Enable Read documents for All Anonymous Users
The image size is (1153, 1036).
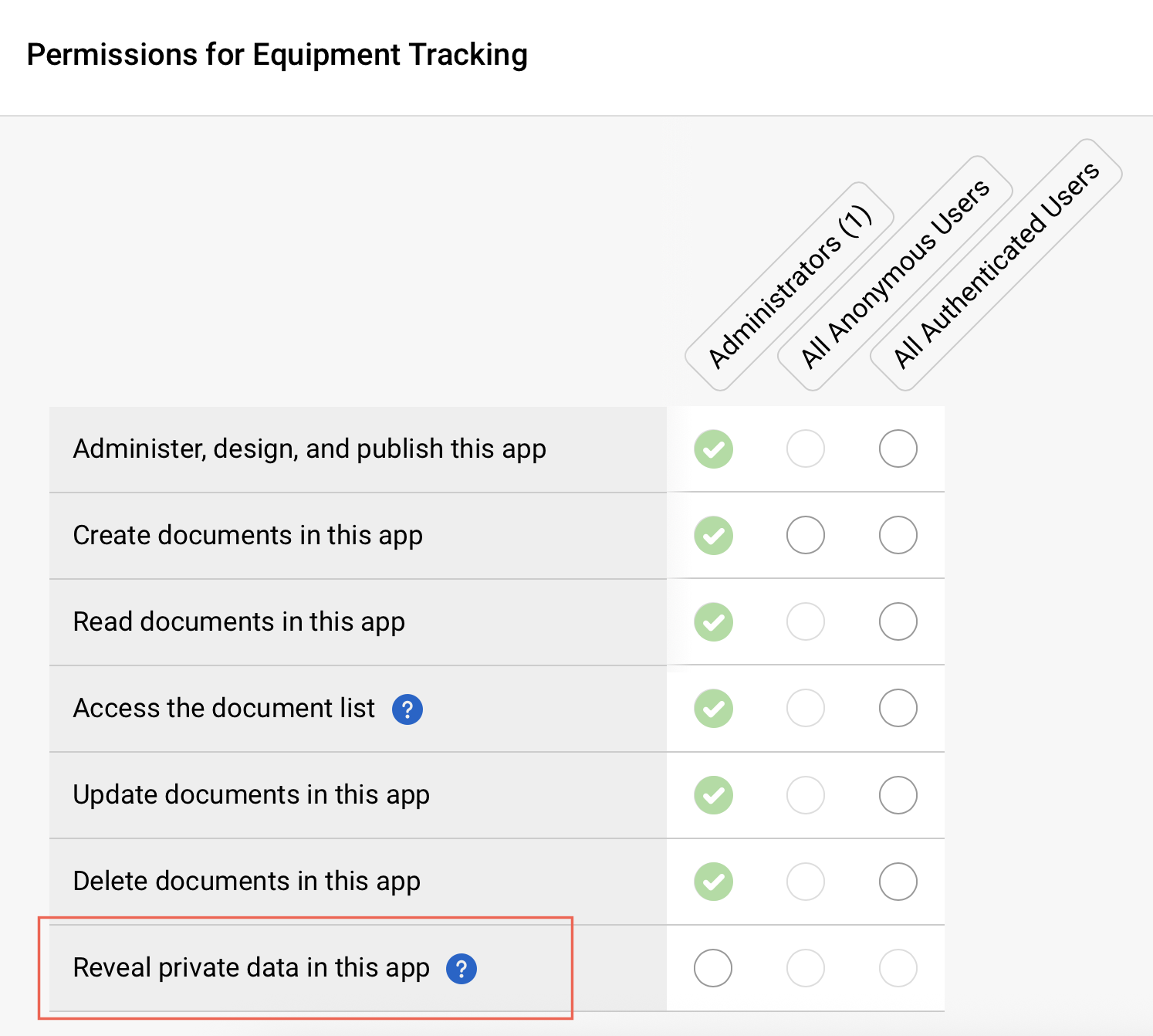(x=805, y=621)
